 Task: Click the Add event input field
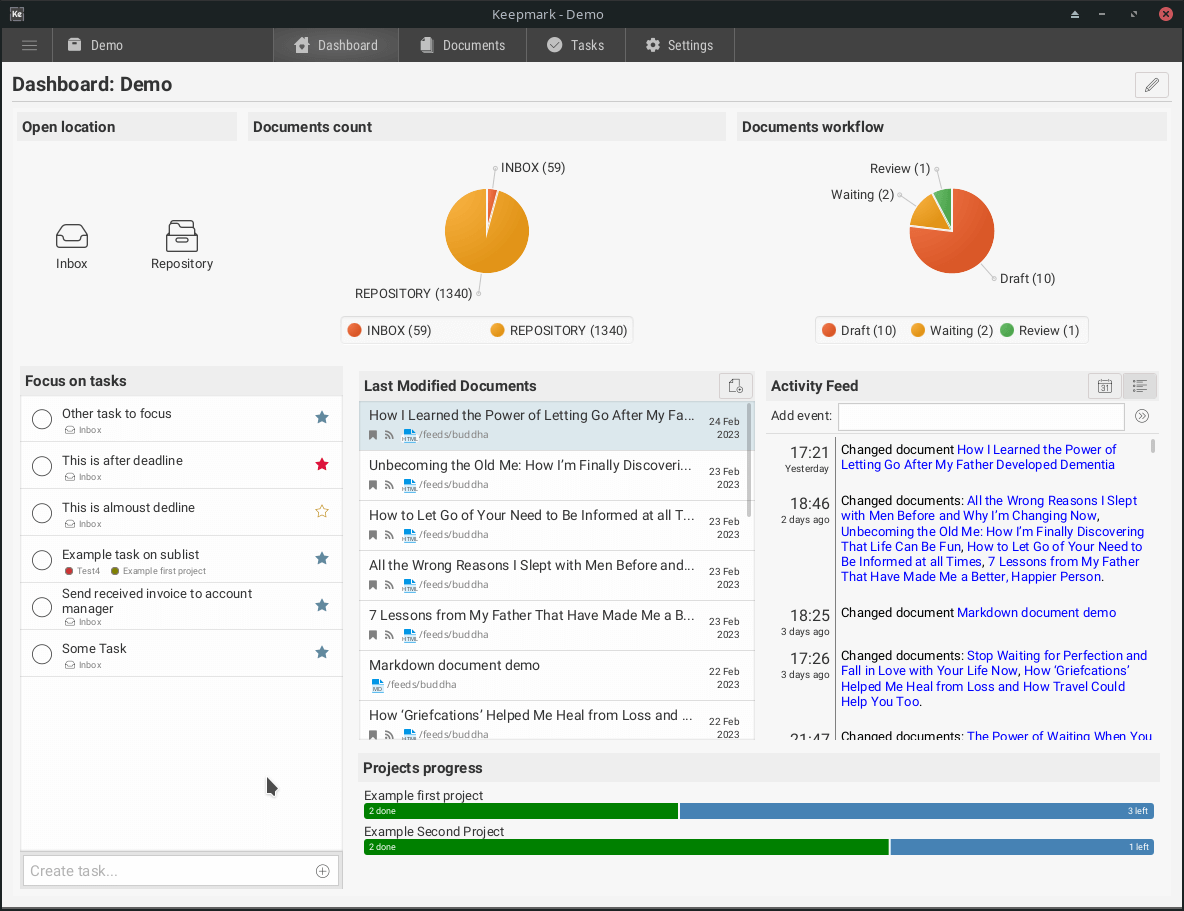[x=980, y=416]
